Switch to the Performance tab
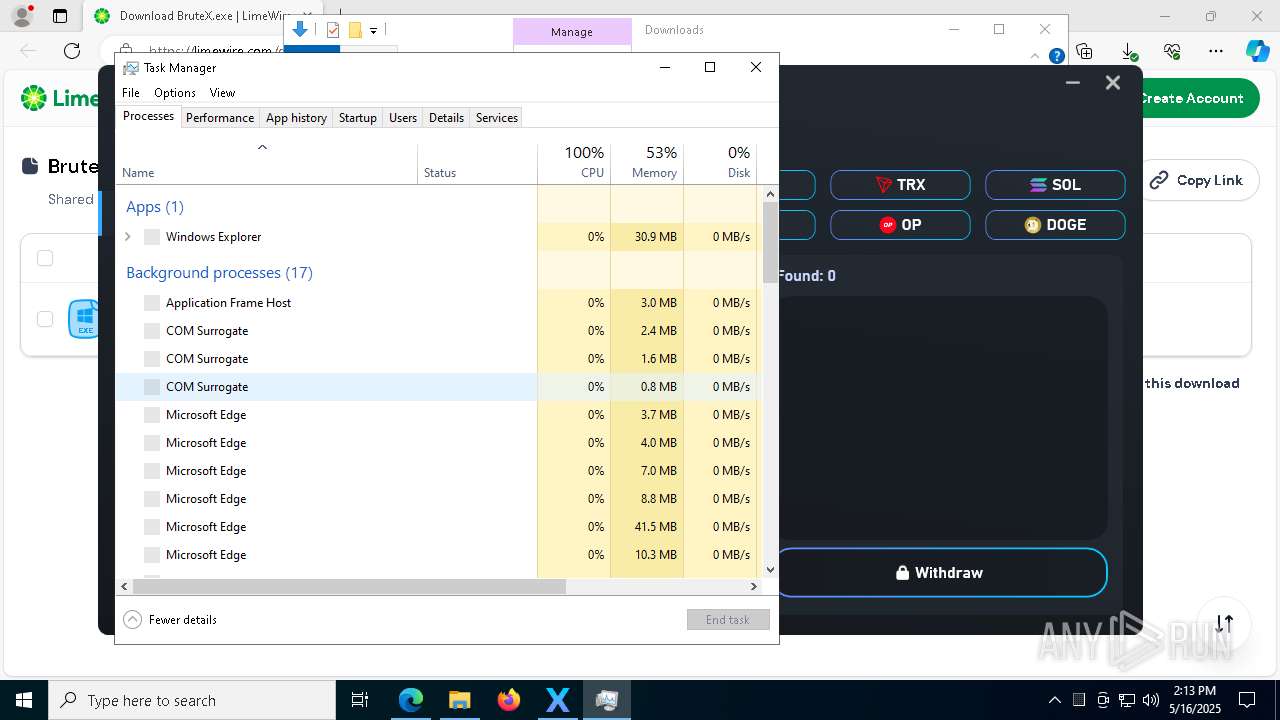The image size is (1280, 720). click(220, 118)
